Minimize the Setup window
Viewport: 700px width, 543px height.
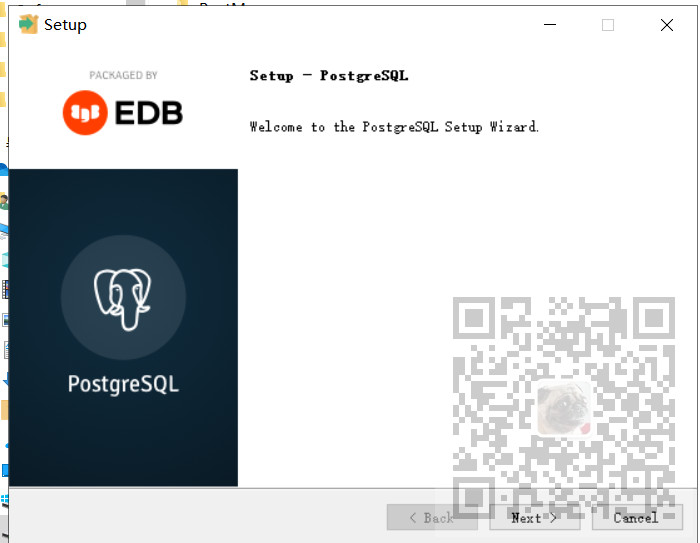click(550, 25)
